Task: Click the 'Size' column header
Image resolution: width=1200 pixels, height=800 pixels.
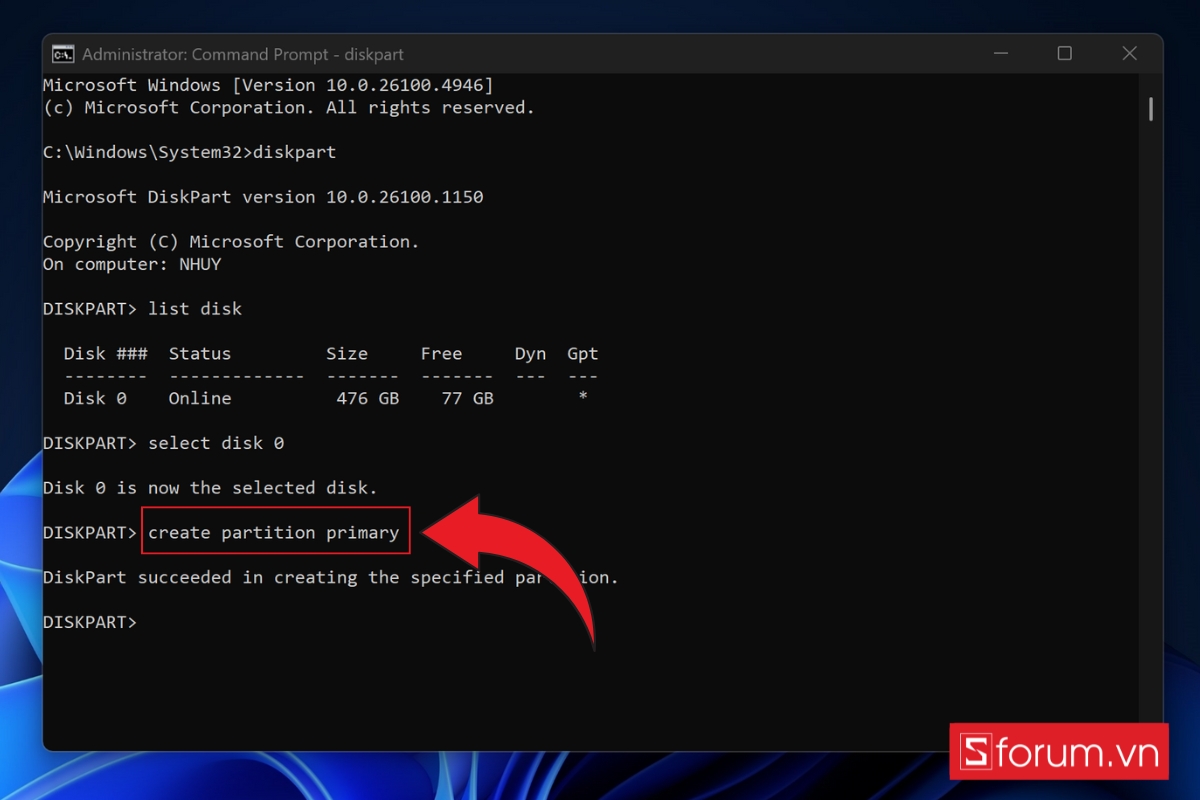Action: pos(347,353)
